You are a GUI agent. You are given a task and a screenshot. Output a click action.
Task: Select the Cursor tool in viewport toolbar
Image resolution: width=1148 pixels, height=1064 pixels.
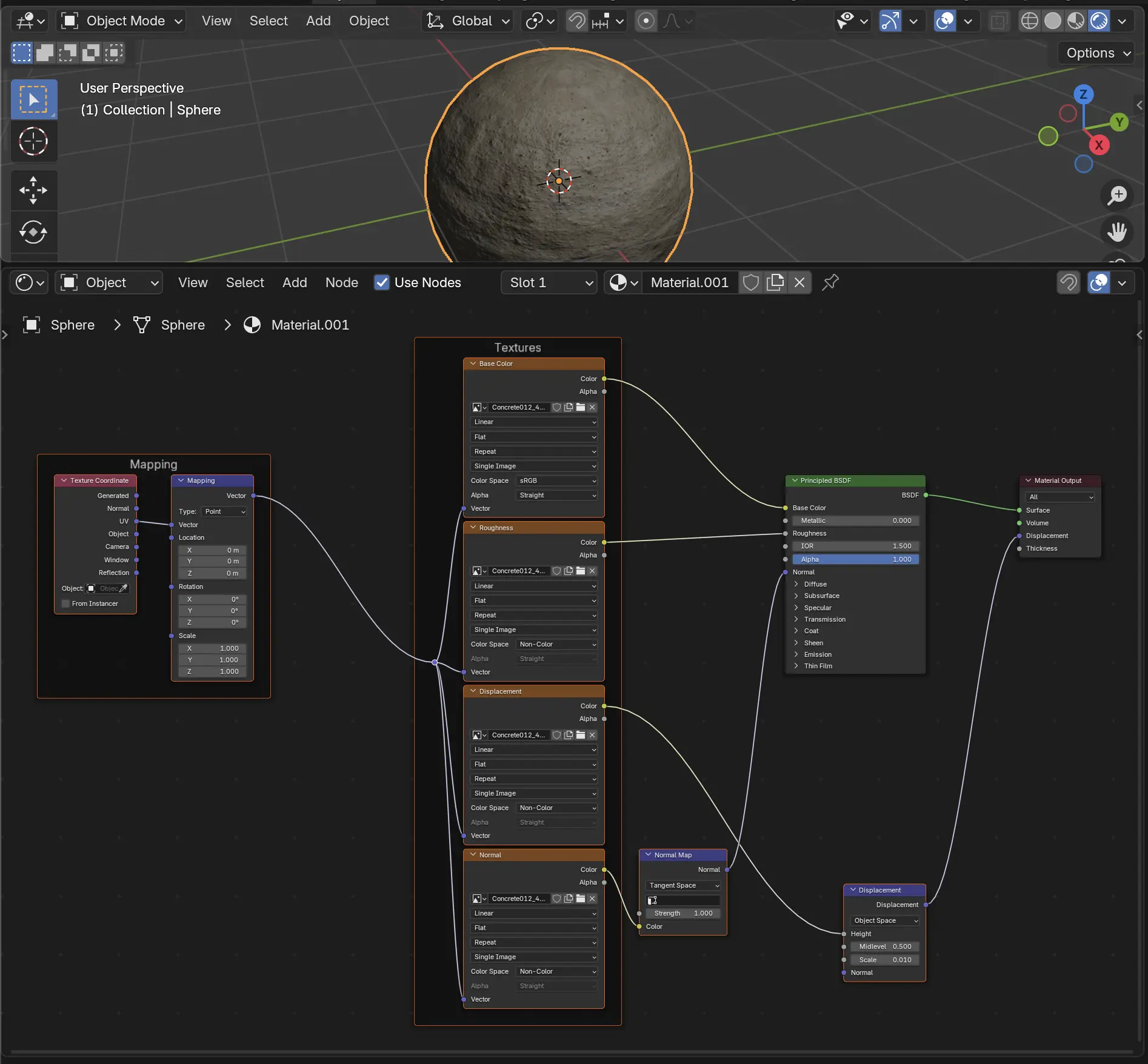click(33, 142)
